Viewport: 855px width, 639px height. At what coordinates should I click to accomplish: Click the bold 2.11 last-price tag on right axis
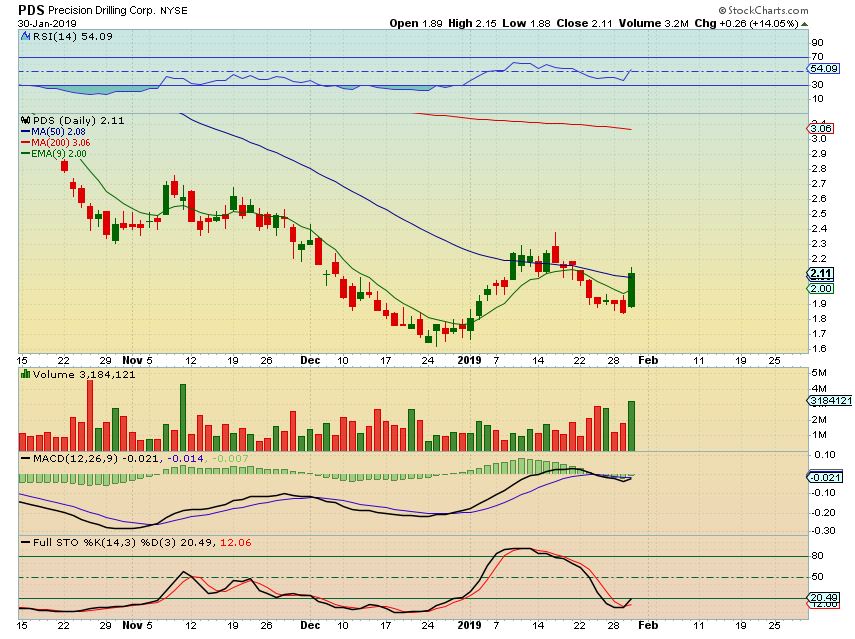(821, 274)
